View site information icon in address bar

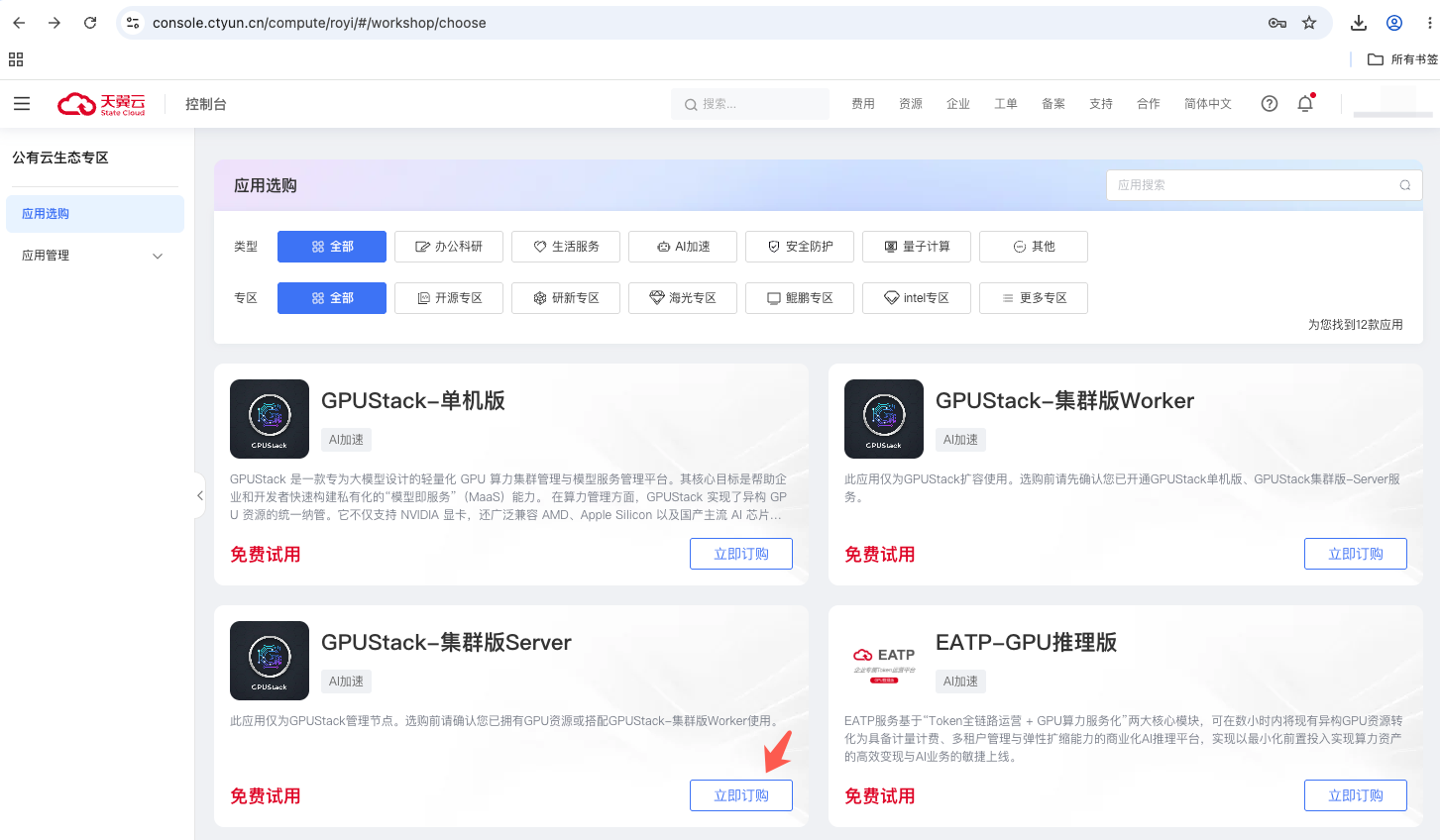135,23
